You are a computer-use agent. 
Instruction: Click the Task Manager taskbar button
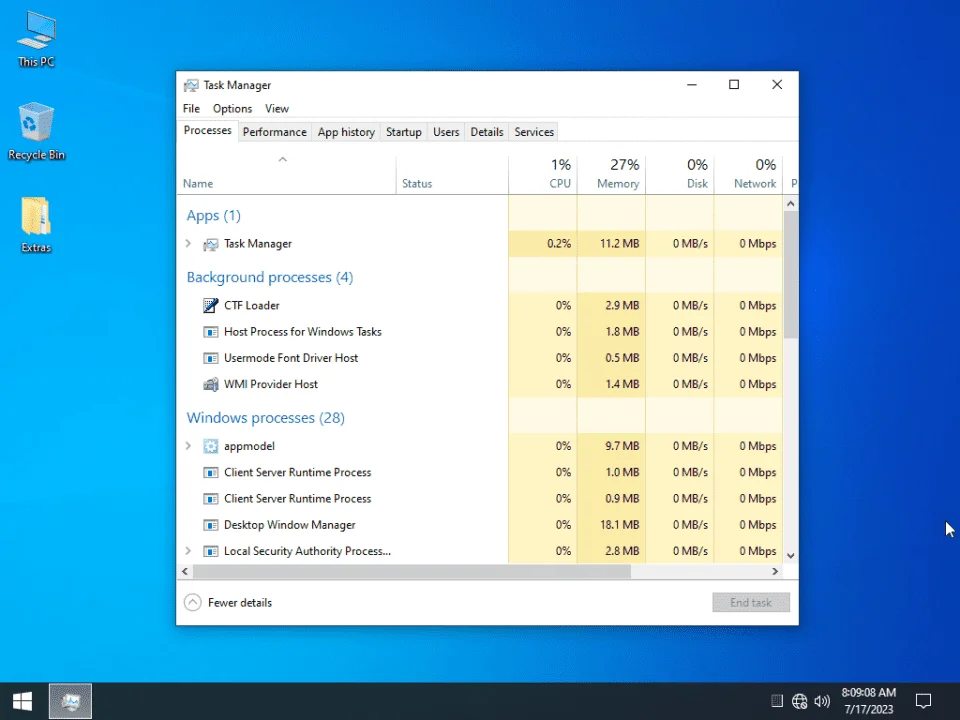(x=70, y=701)
